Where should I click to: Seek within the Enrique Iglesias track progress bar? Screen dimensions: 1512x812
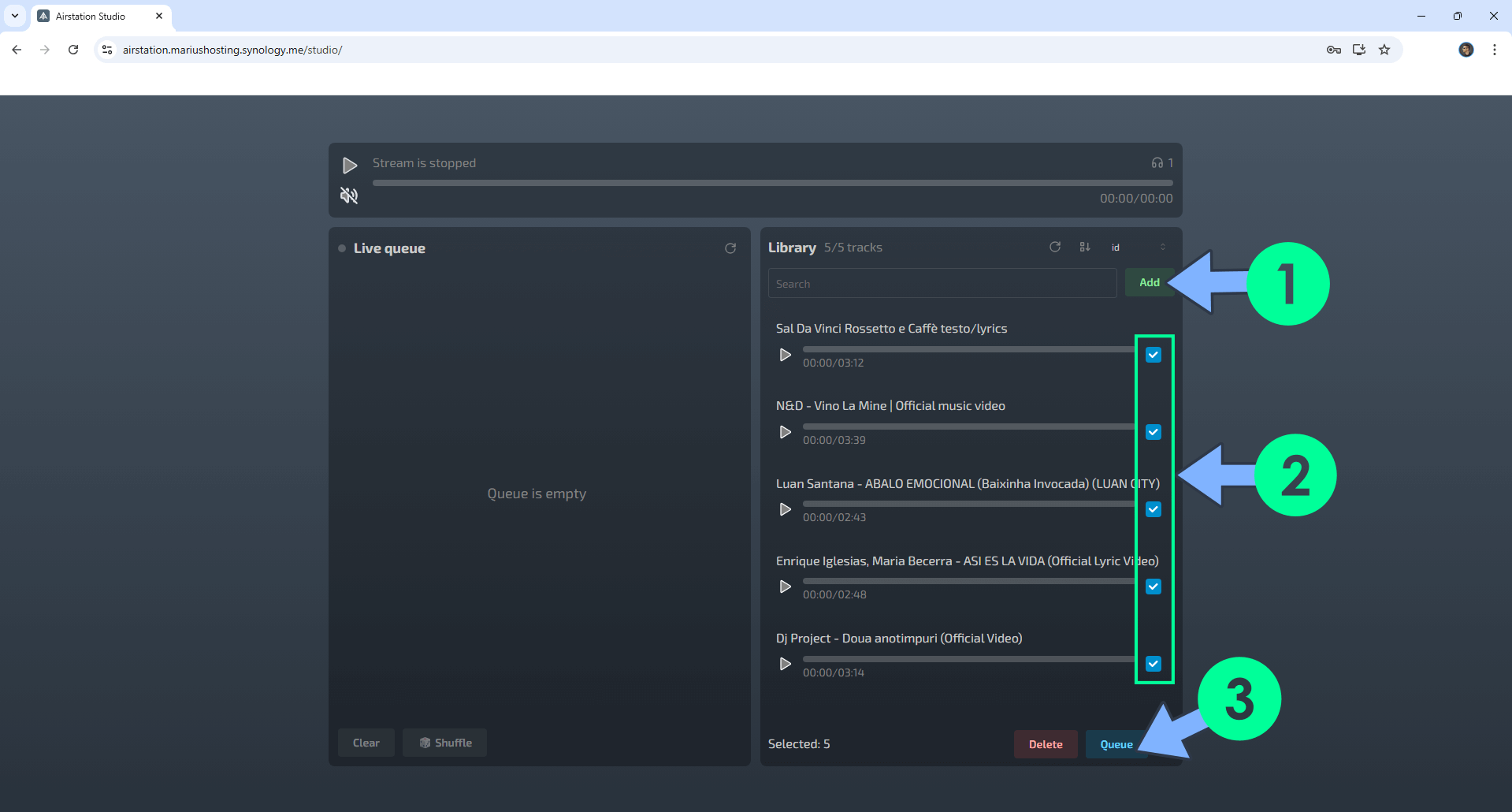(x=969, y=580)
